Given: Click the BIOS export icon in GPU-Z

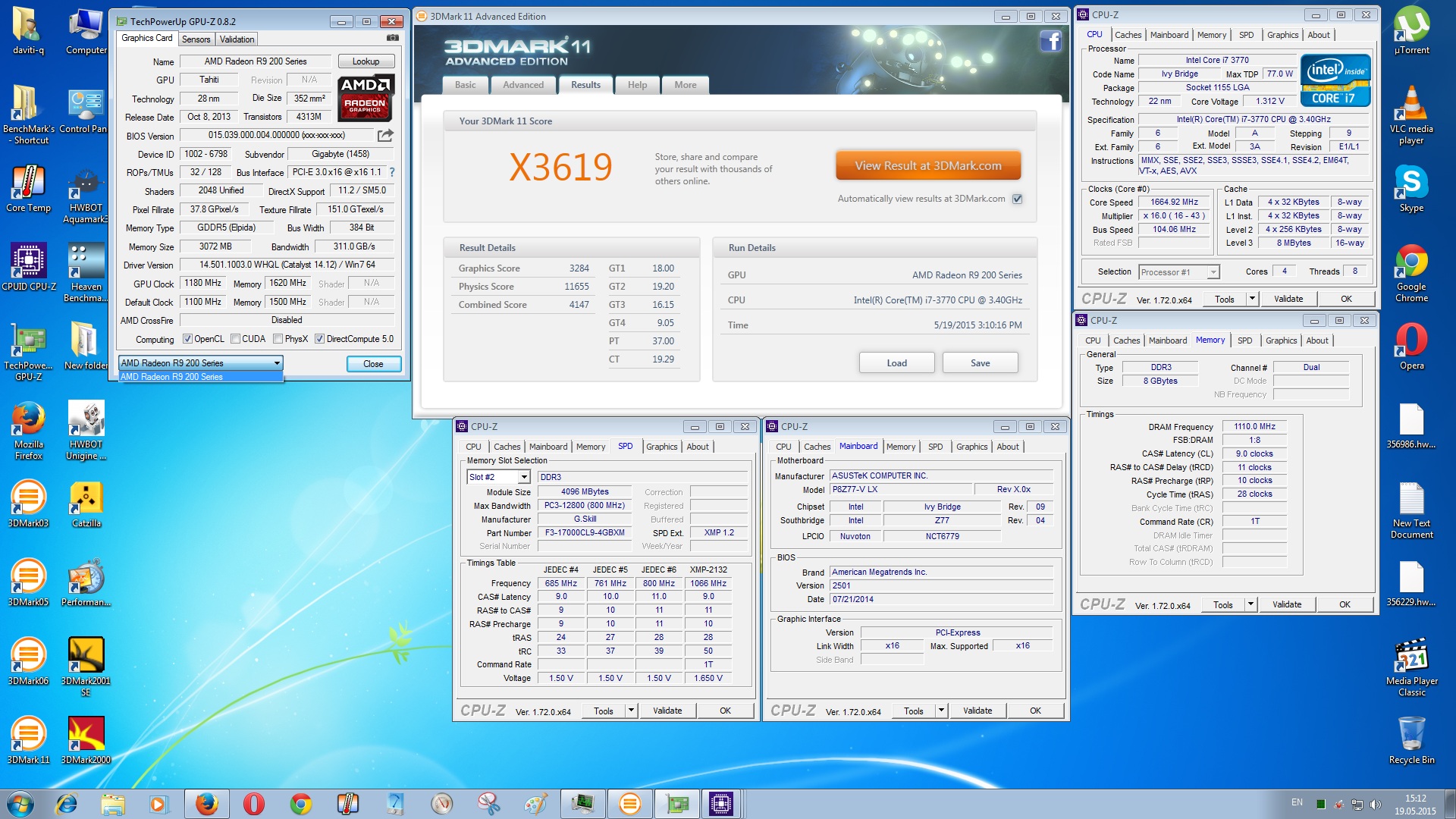Looking at the screenshot, I should tap(385, 136).
